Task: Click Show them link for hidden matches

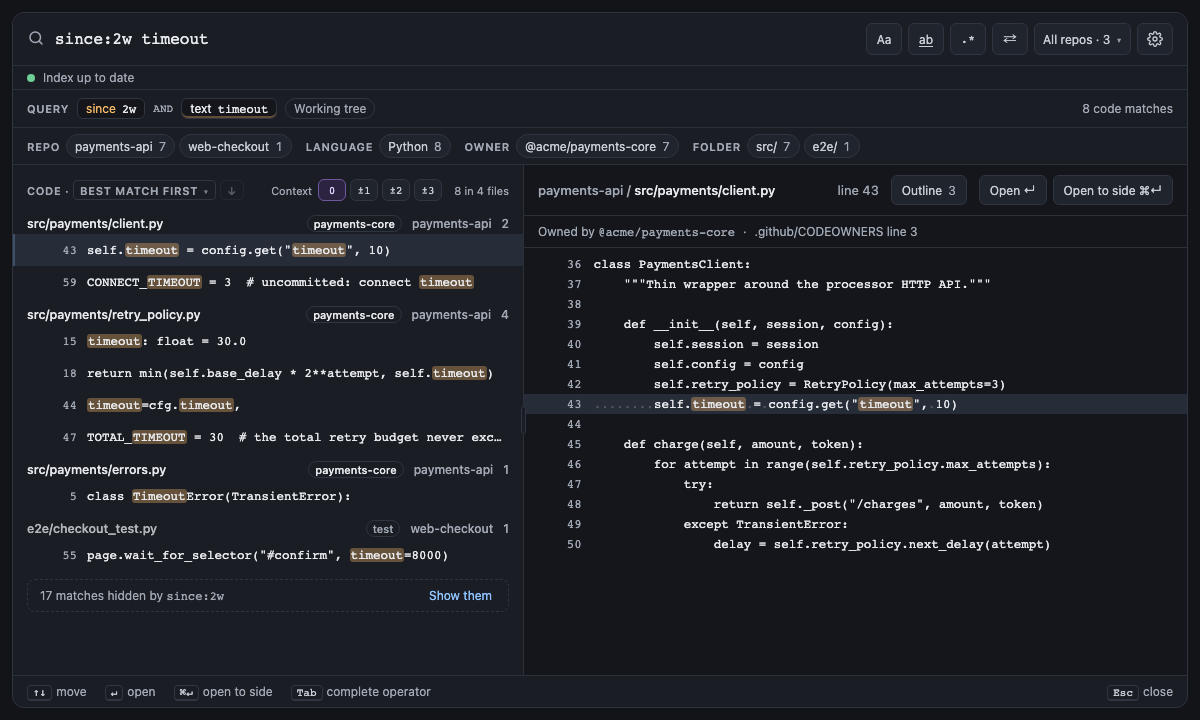Action: point(460,596)
